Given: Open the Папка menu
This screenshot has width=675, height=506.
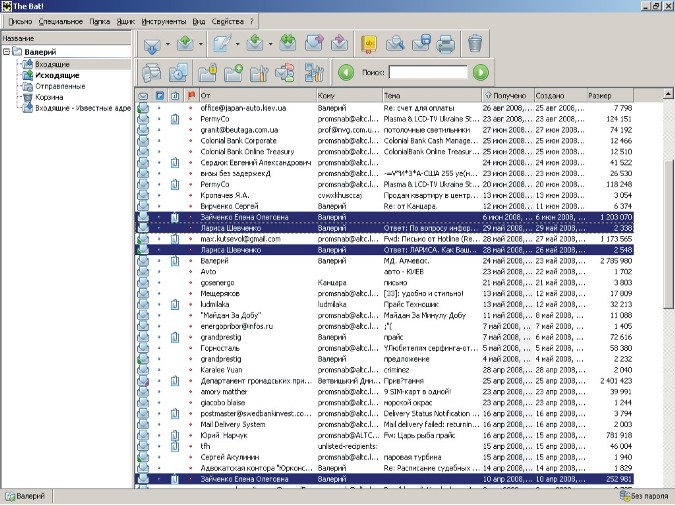Looking at the screenshot, I should tap(99, 22).
